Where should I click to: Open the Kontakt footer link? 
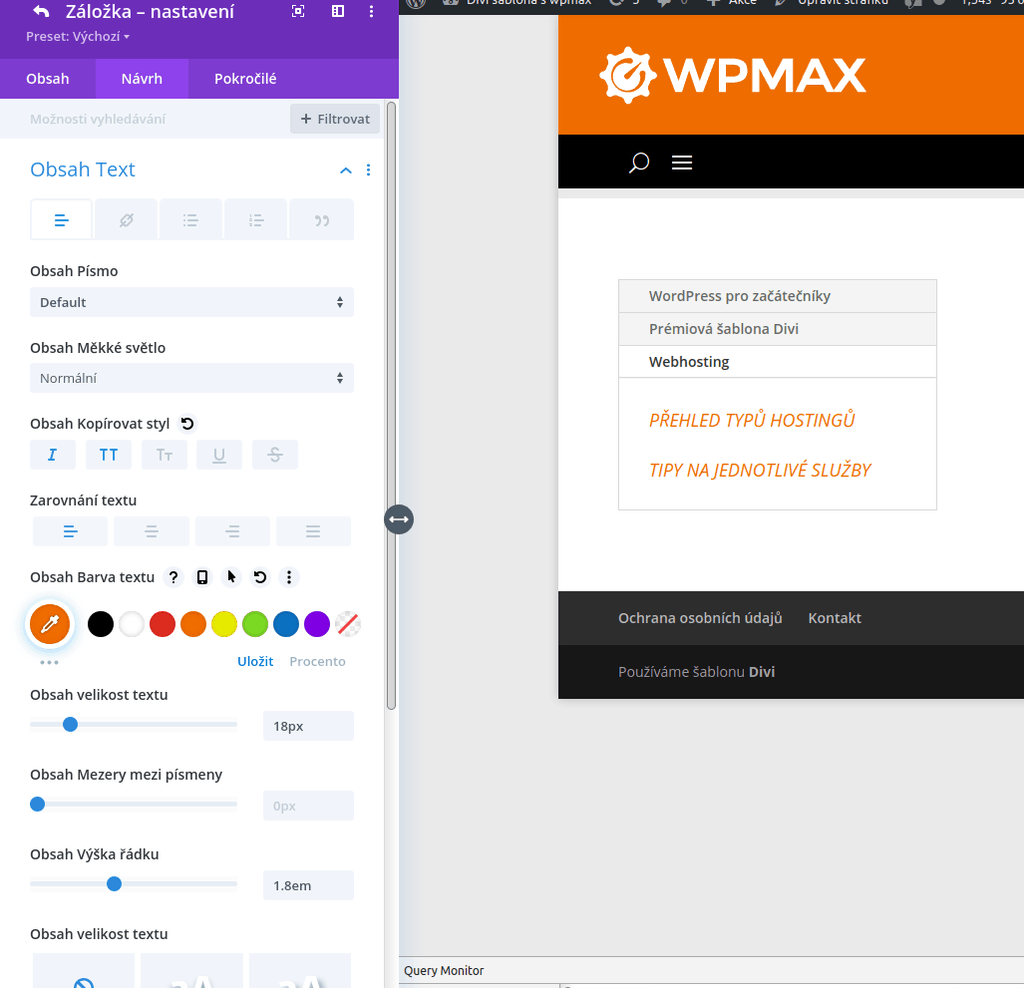pos(835,618)
